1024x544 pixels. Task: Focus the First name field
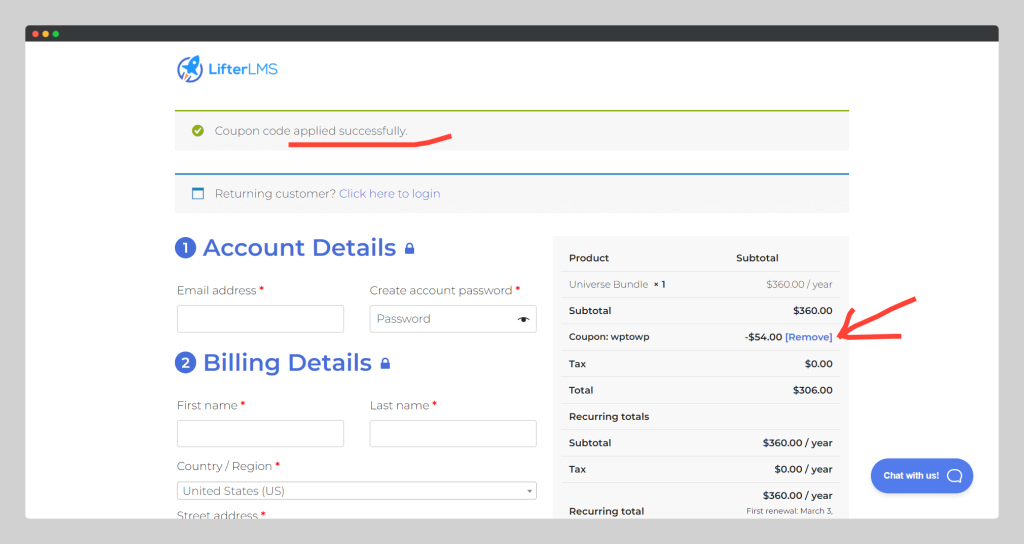tap(260, 434)
